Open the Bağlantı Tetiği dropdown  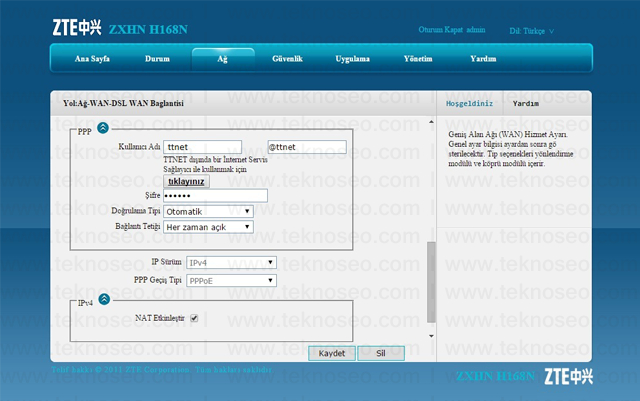tap(208, 227)
